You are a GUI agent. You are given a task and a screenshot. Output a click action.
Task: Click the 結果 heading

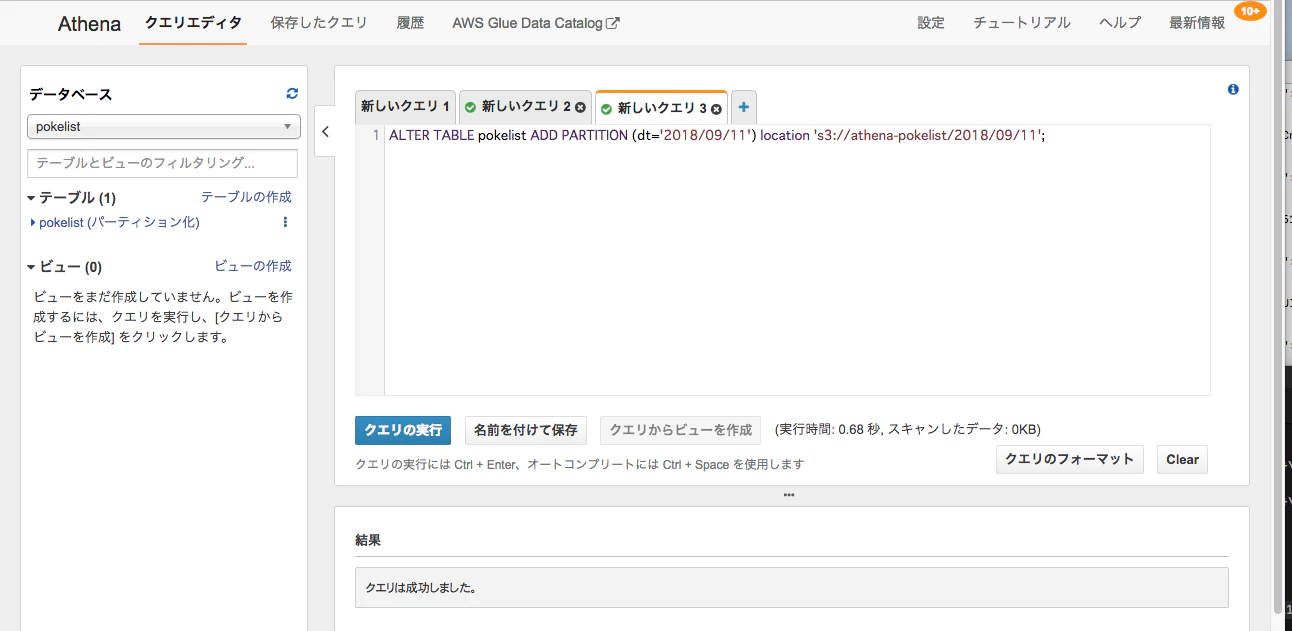pos(368,540)
